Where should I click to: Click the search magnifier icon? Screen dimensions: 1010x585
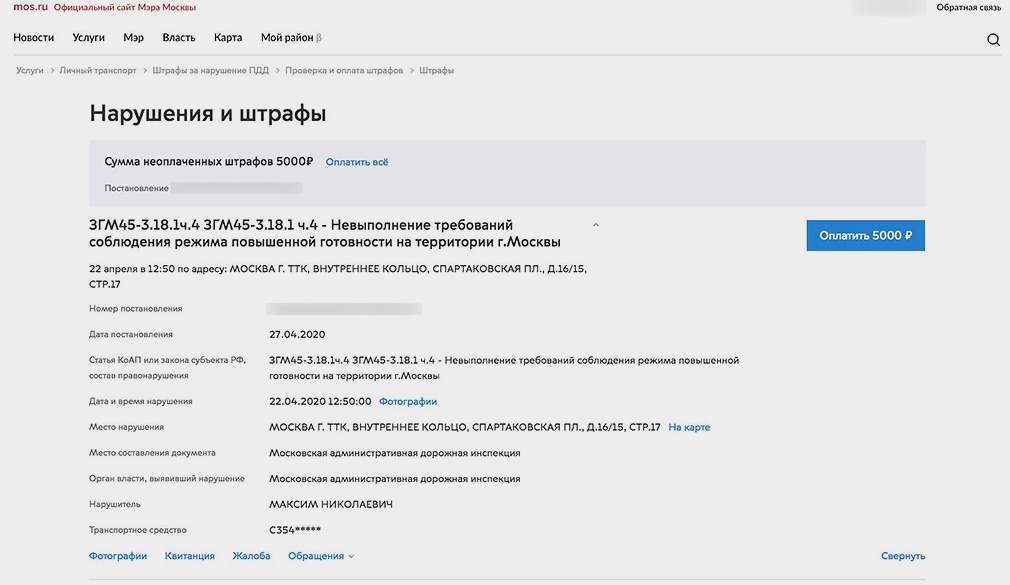tap(993, 40)
